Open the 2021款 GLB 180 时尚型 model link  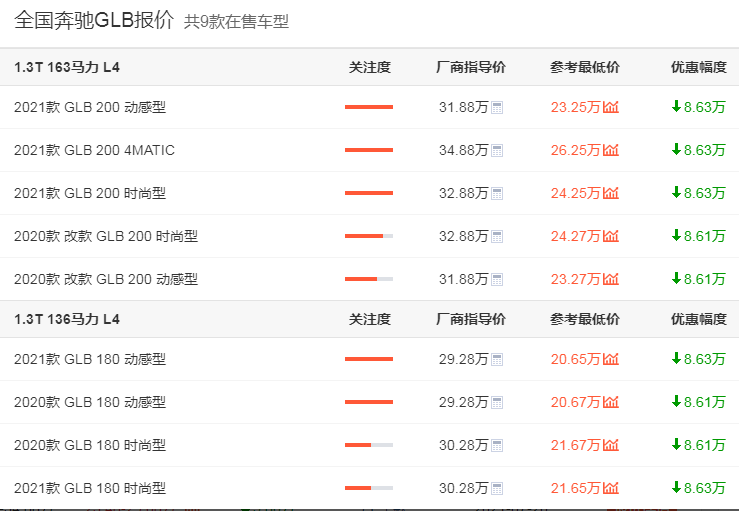click(x=90, y=488)
